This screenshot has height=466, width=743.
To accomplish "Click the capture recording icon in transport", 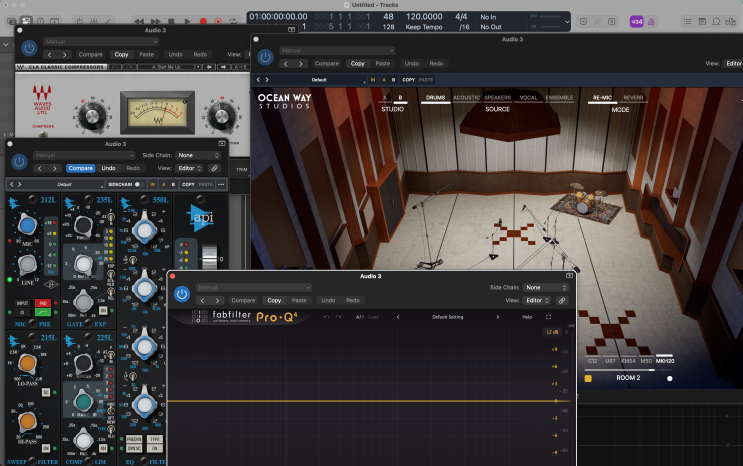I will tap(218, 21).
